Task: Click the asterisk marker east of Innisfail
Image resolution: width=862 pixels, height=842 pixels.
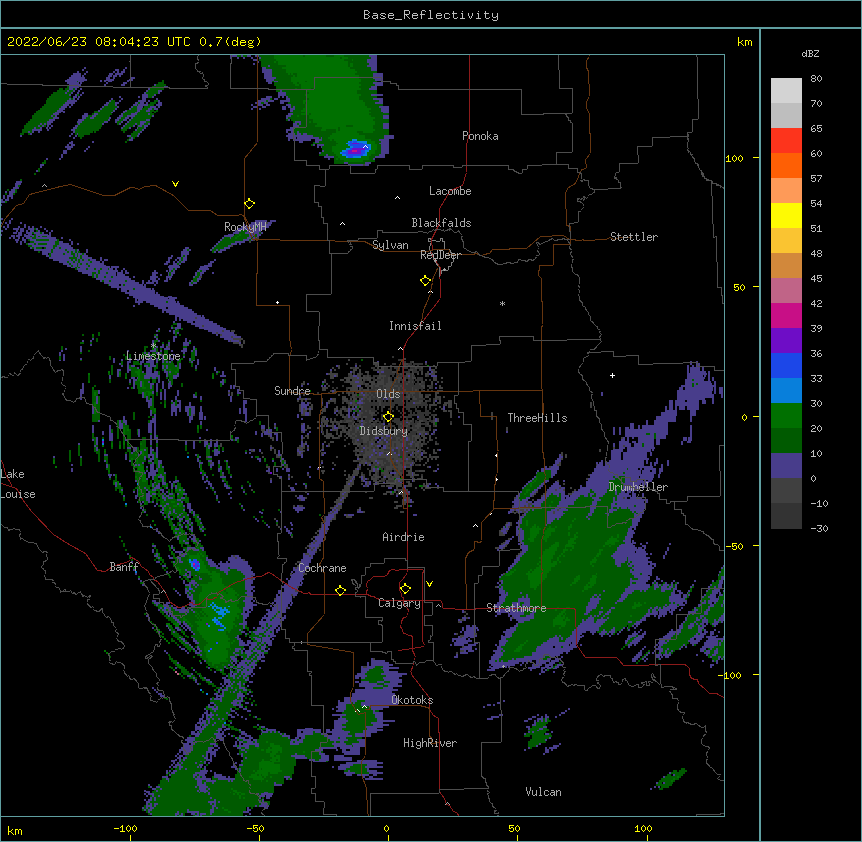Action: coord(502,303)
